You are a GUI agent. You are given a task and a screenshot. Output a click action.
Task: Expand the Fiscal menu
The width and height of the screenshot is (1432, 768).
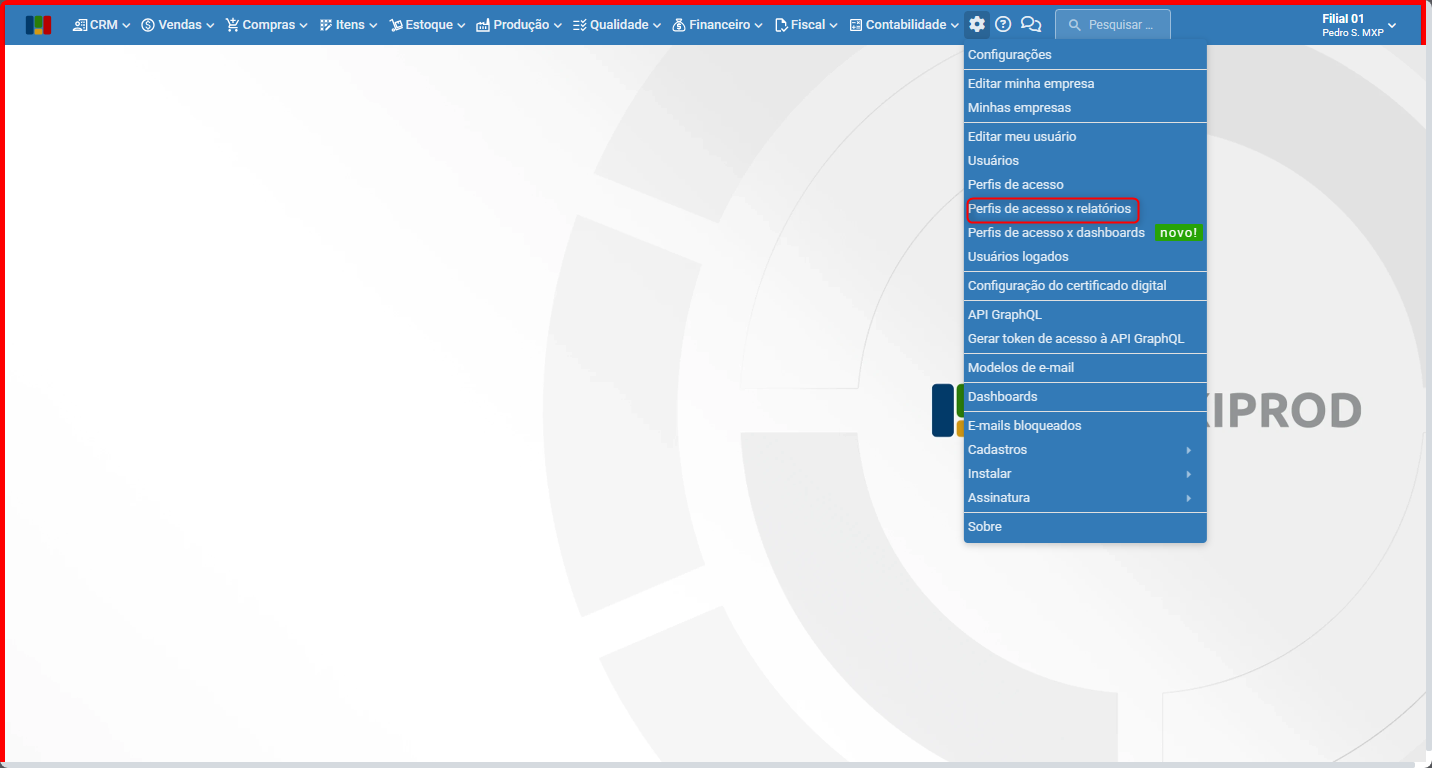[806, 25]
